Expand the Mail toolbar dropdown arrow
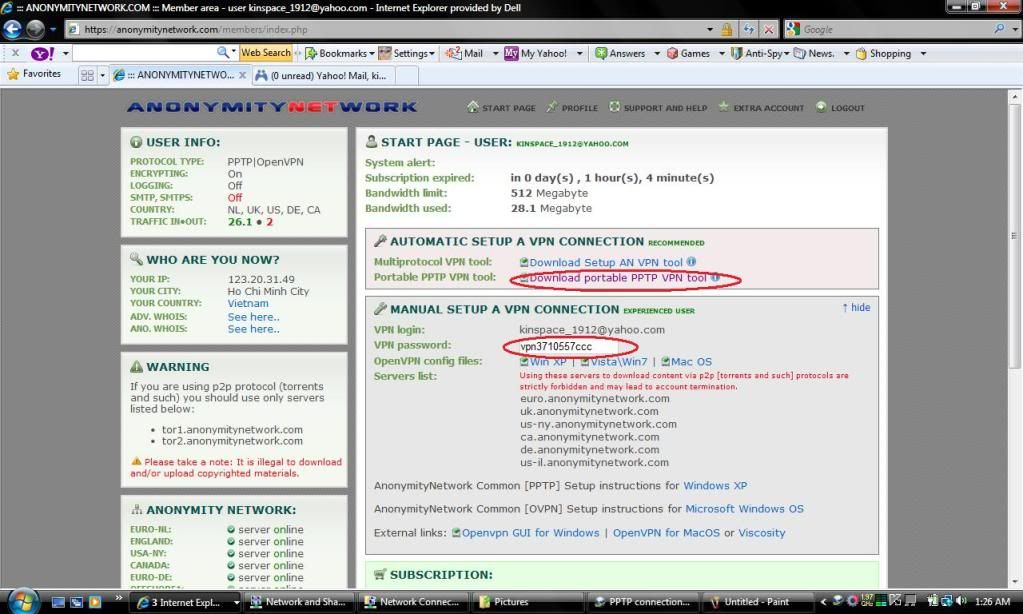Screen dimensions: 1023x614 495,54
